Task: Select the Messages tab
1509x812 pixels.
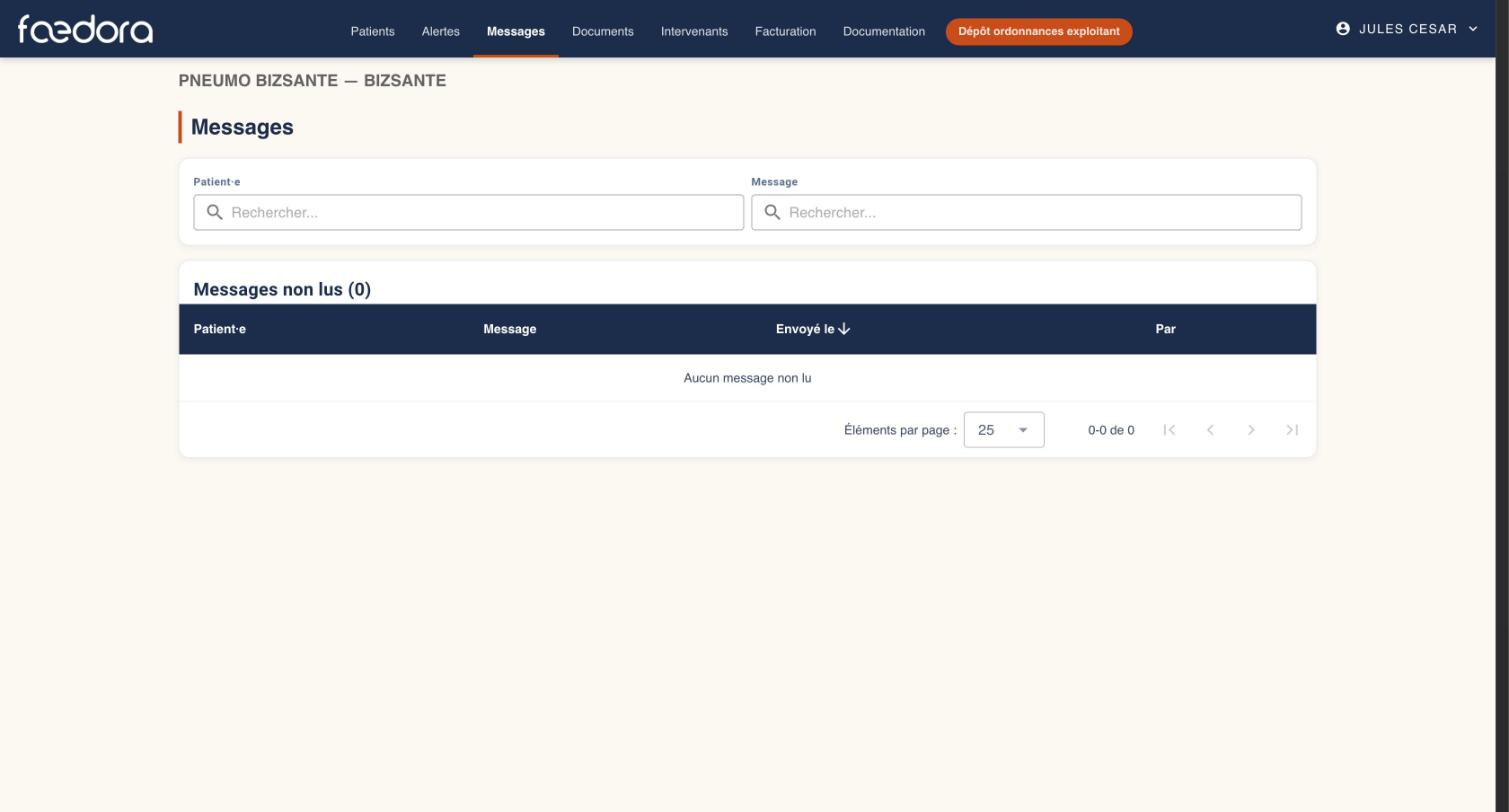Action: click(x=516, y=31)
